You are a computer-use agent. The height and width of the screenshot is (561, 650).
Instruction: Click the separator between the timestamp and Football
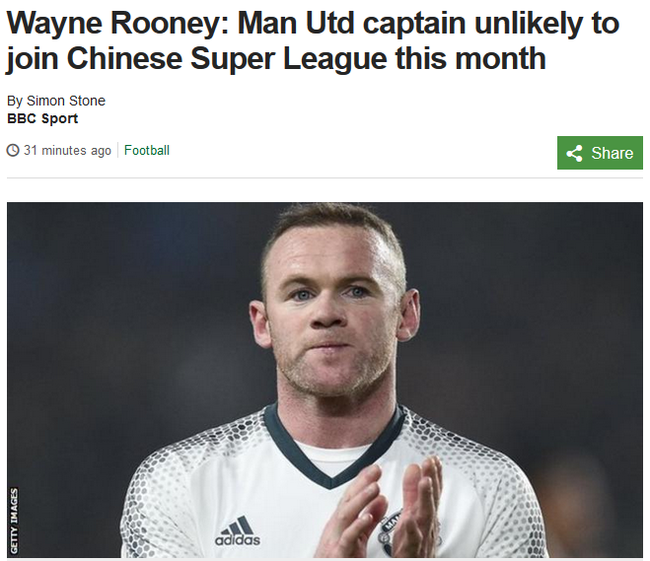[x=118, y=150]
